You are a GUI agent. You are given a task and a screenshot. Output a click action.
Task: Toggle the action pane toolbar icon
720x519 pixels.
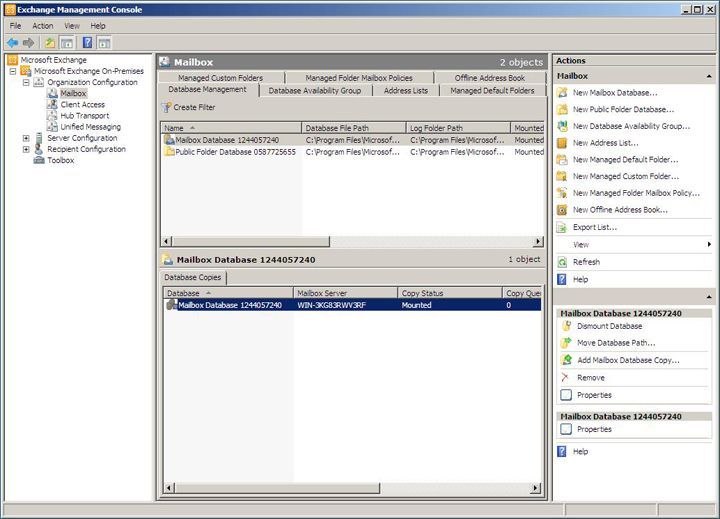[104, 43]
